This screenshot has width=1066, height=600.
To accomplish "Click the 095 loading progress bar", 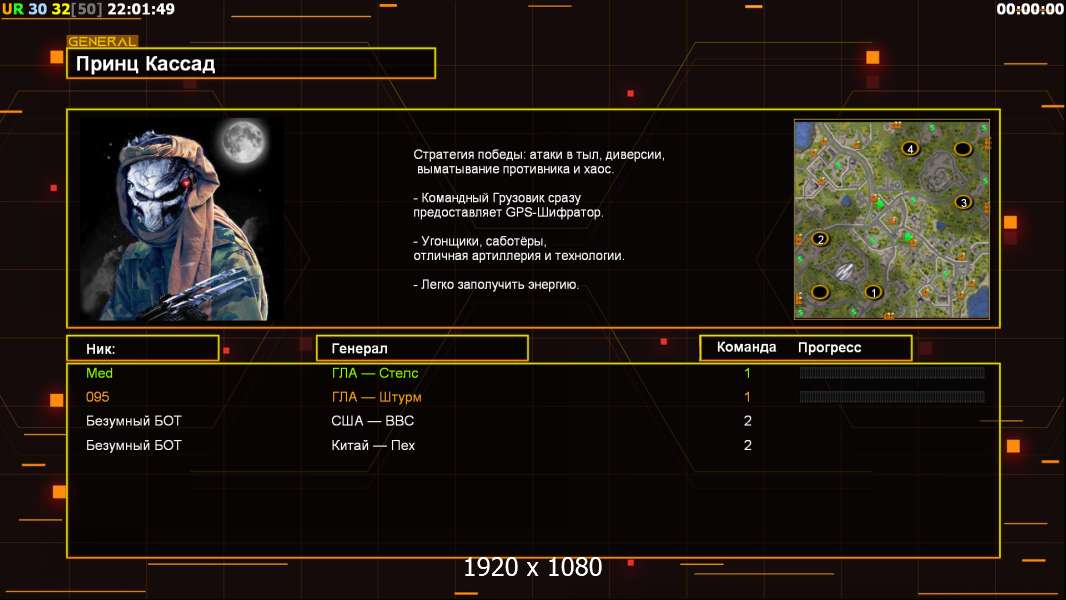I will tap(892, 396).
